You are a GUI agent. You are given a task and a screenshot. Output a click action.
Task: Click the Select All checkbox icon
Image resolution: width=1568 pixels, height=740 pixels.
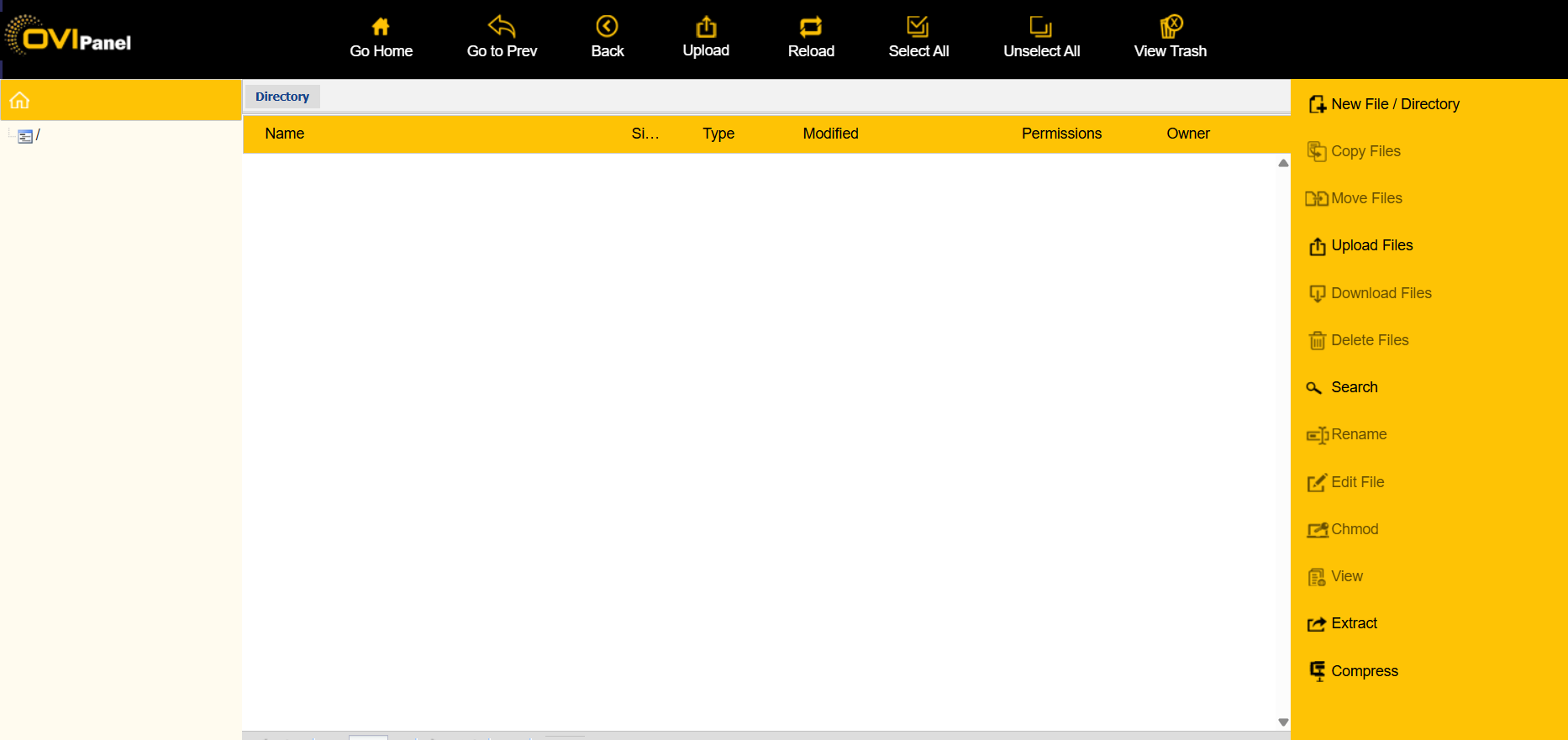[918, 27]
